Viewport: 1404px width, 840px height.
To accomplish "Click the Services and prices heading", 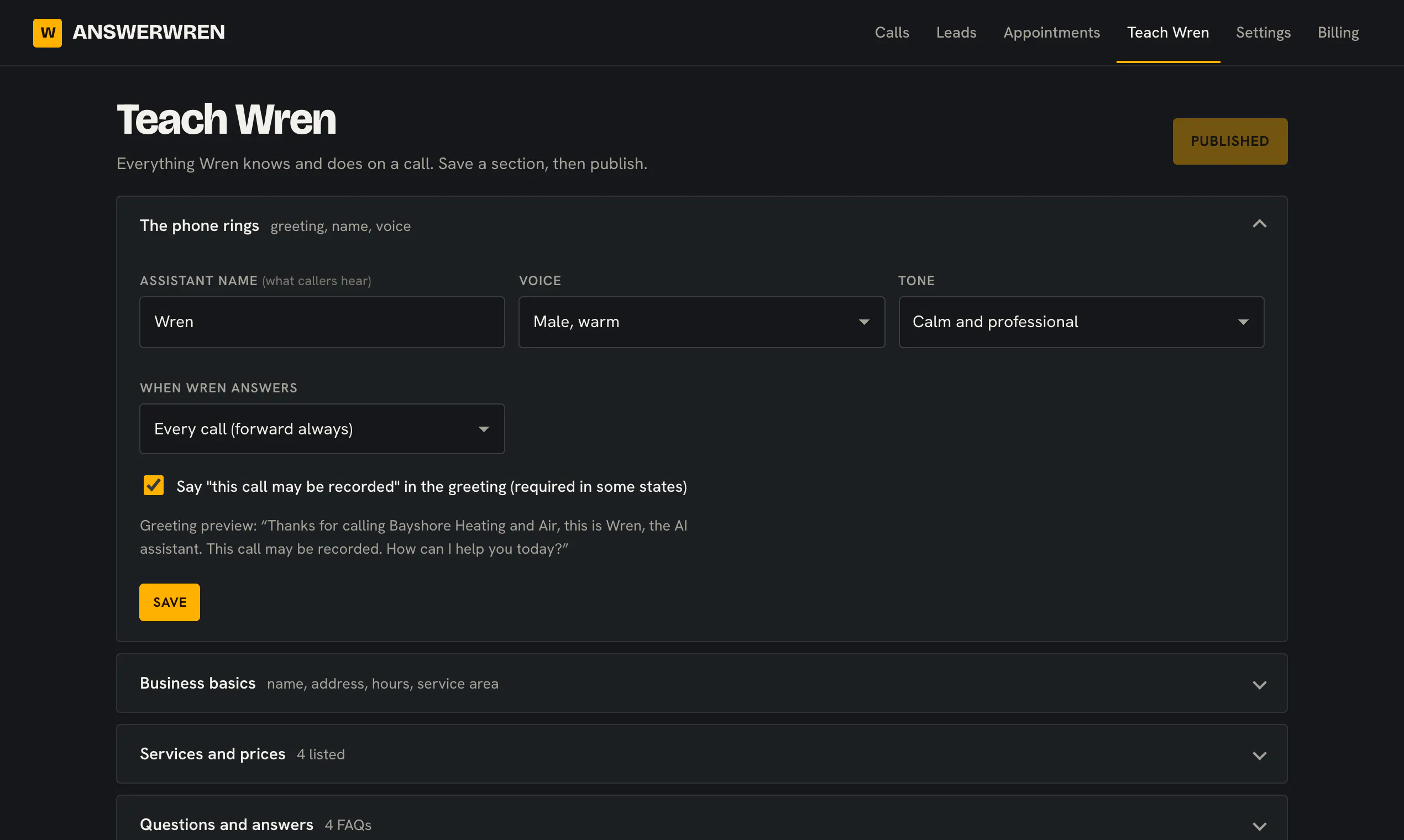I will [212, 754].
